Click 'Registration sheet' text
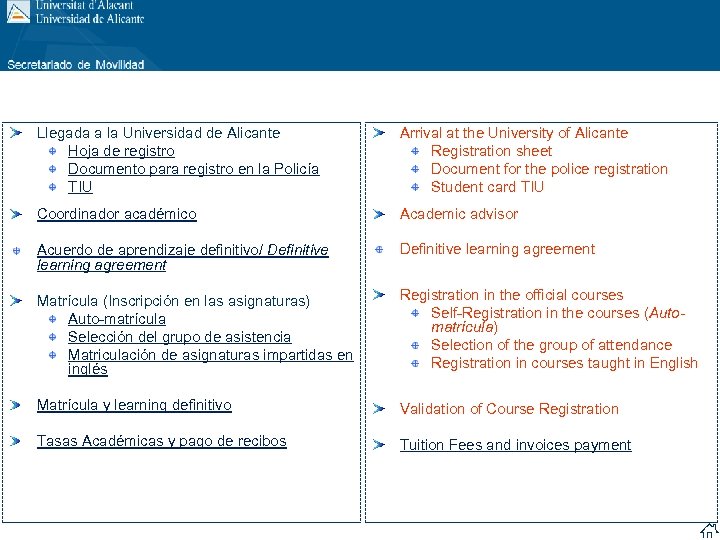 click(491, 151)
